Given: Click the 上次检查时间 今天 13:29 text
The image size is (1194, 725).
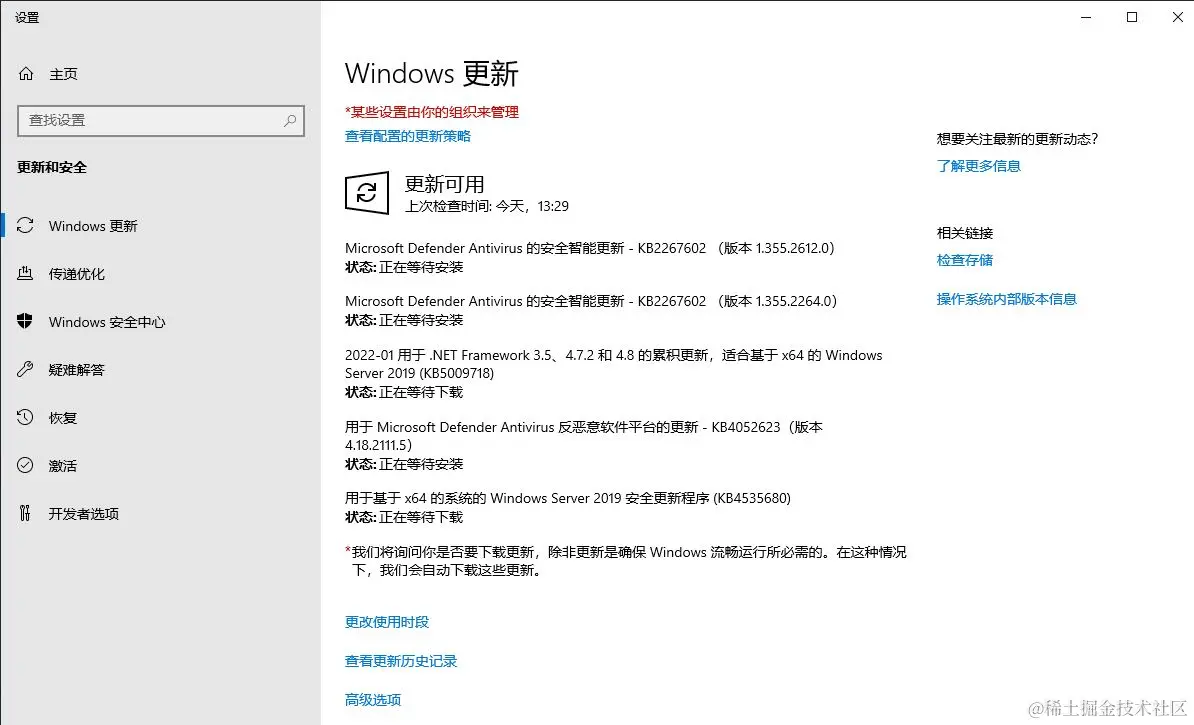Looking at the screenshot, I should pyautogui.click(x=487, y=206).
